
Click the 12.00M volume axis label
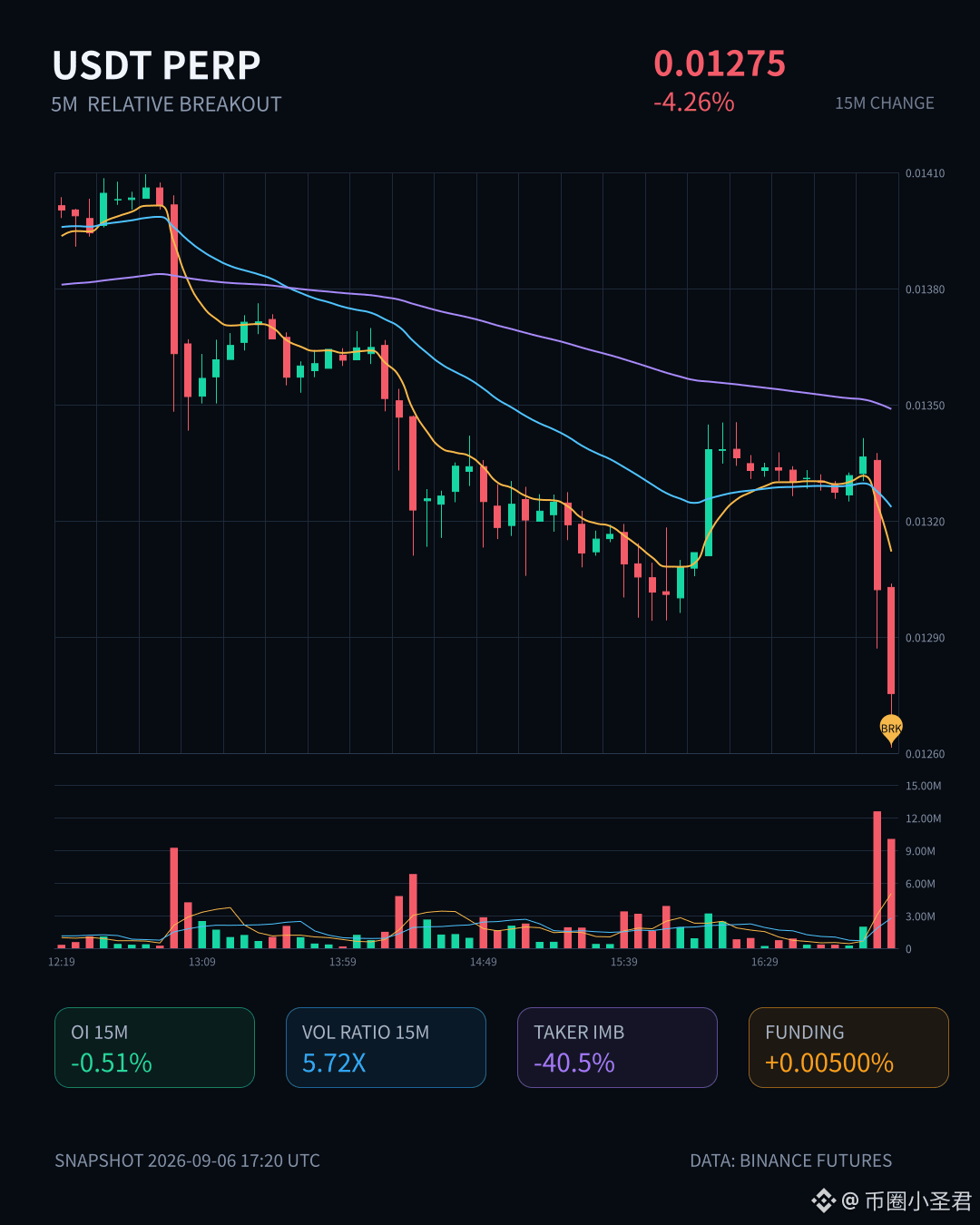(923, 818)
